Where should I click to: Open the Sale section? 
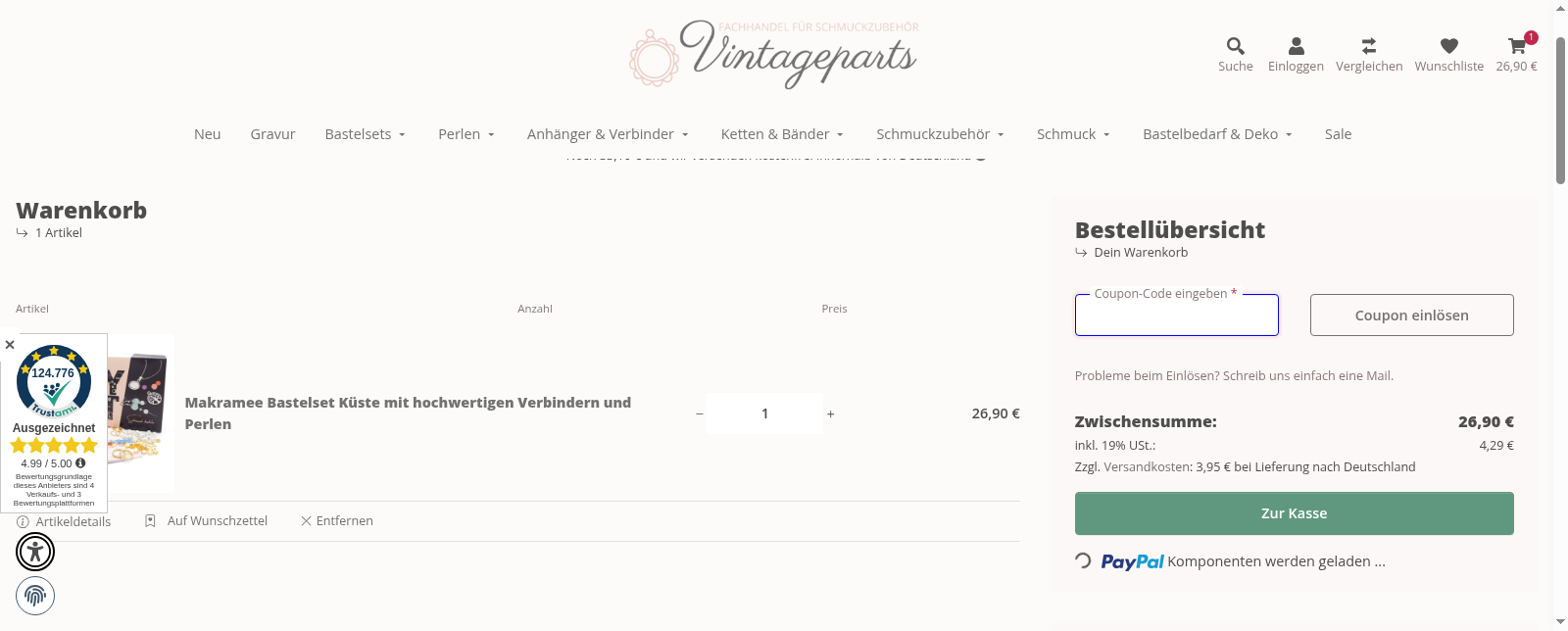pos(1338,134)
